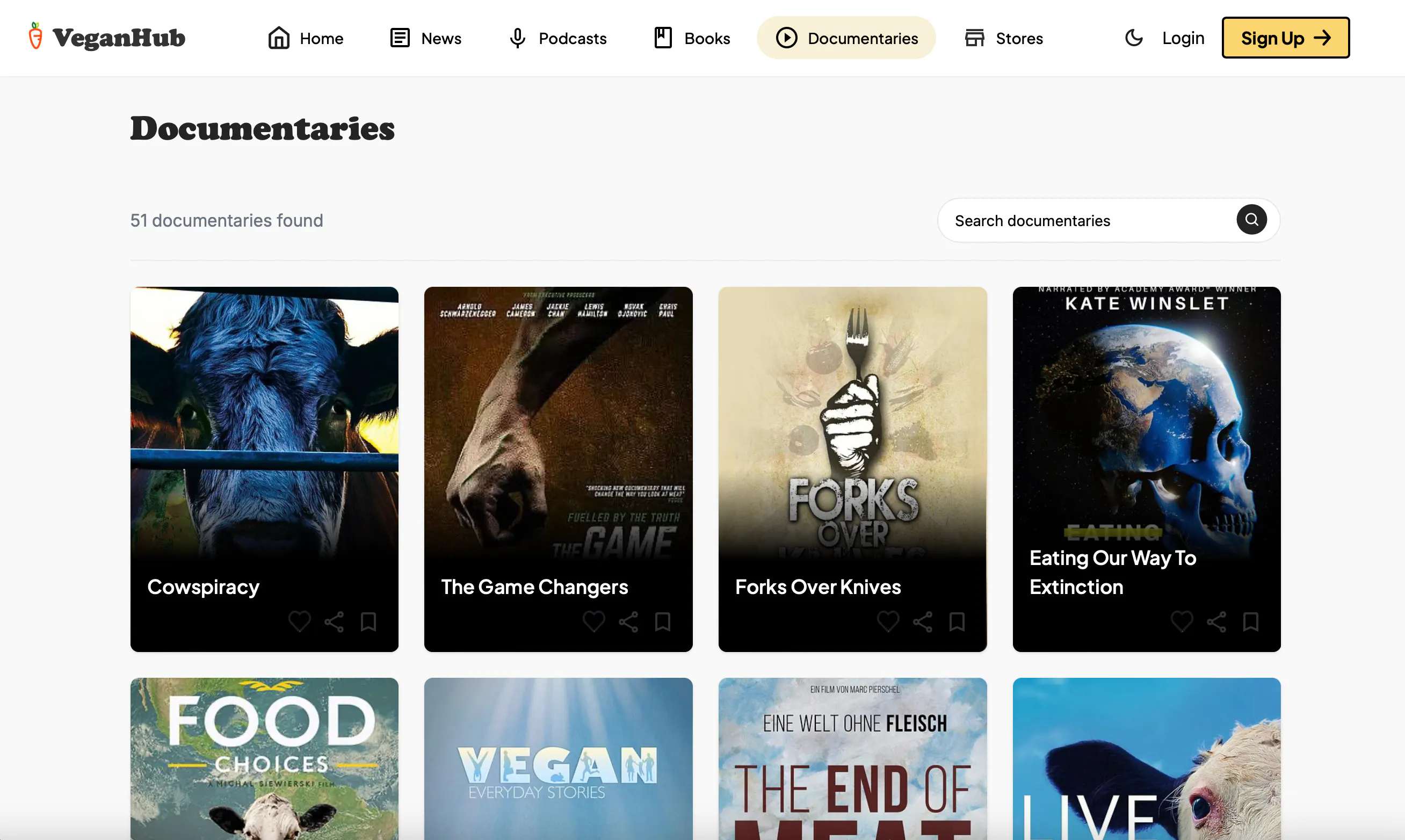1405x840 pixels.
Task: Share The Game Changers documentary
Action: click(628, 621)
